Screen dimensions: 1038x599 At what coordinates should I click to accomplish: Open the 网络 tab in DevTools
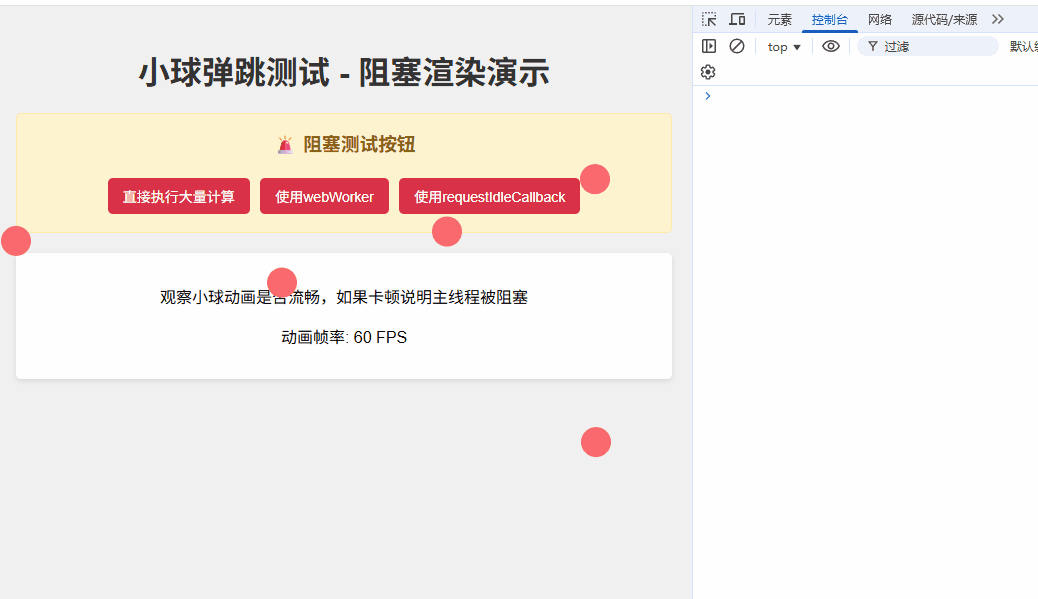[x=880, y=19]
